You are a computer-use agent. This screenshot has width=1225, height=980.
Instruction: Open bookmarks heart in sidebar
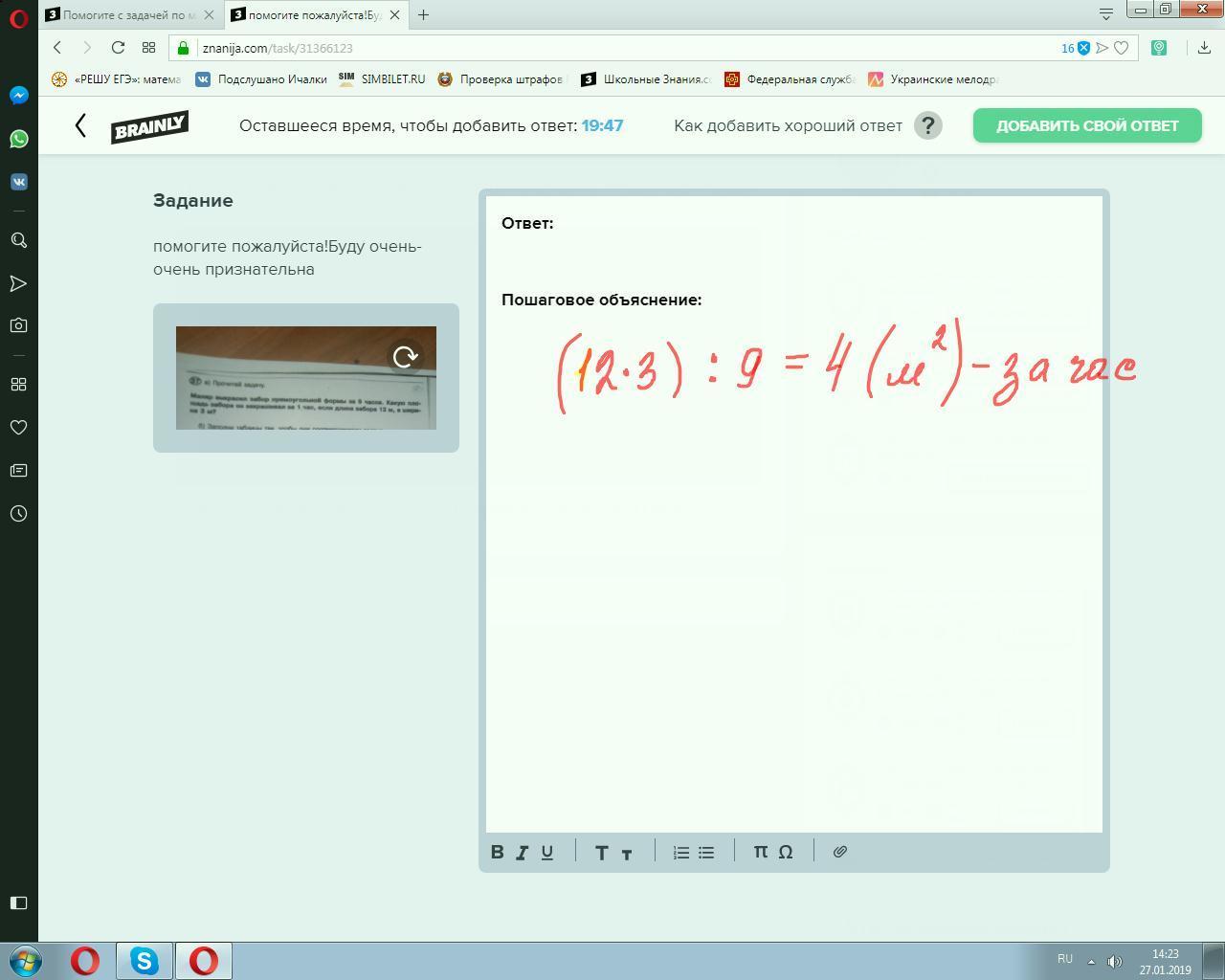point(18,427)
